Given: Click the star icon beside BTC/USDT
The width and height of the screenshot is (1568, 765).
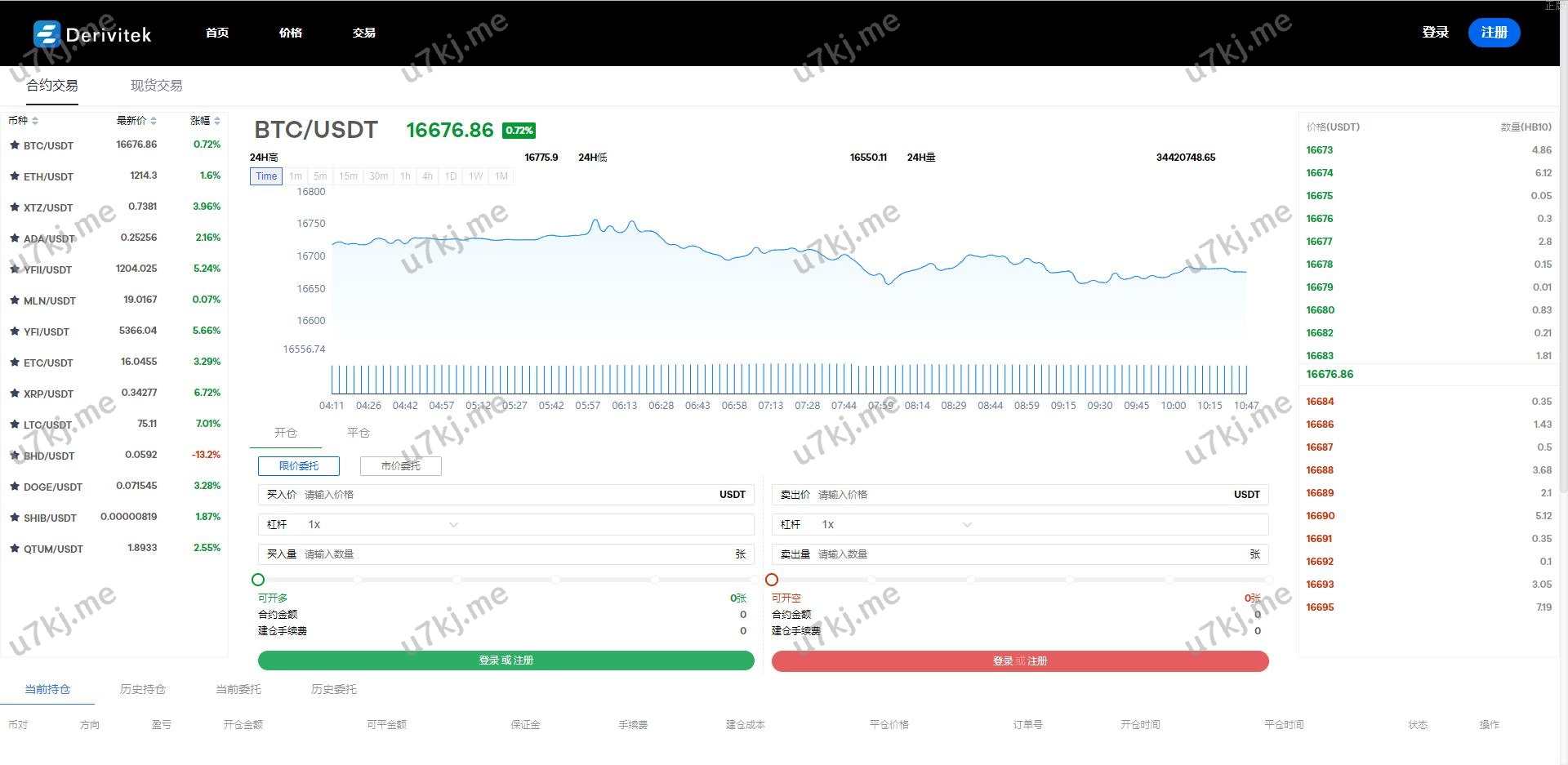Looking at the screenshot, I should coord(14,145).
